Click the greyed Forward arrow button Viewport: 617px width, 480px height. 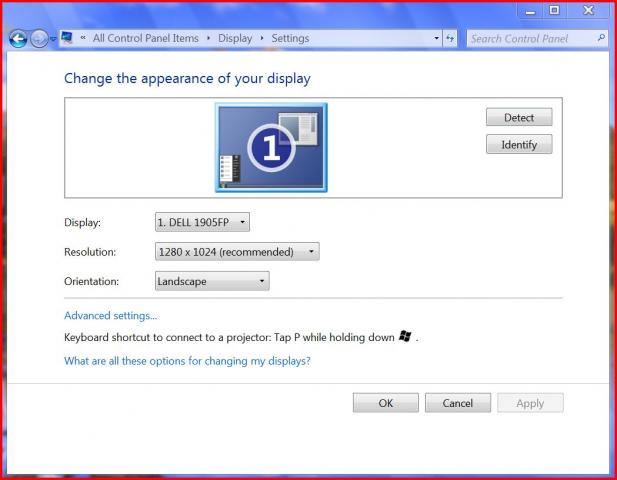pyautogui.click(x=39, y=39)
